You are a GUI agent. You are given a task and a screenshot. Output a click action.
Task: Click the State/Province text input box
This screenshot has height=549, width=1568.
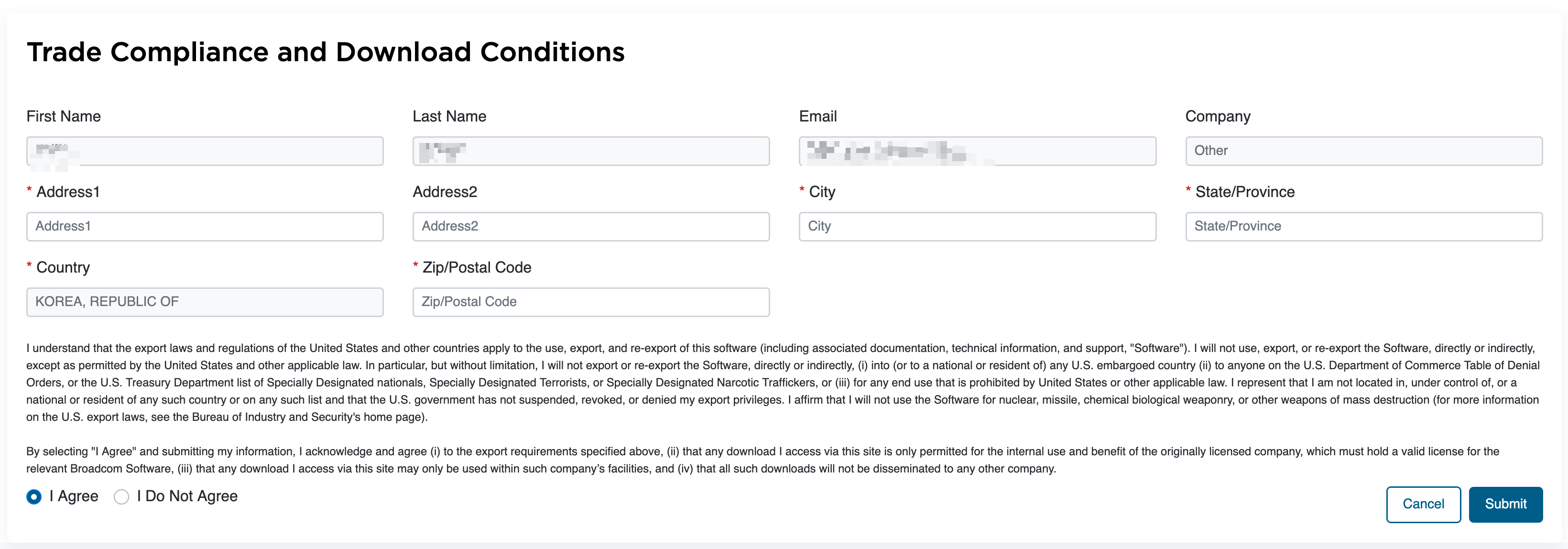[x=1363, y=226]
